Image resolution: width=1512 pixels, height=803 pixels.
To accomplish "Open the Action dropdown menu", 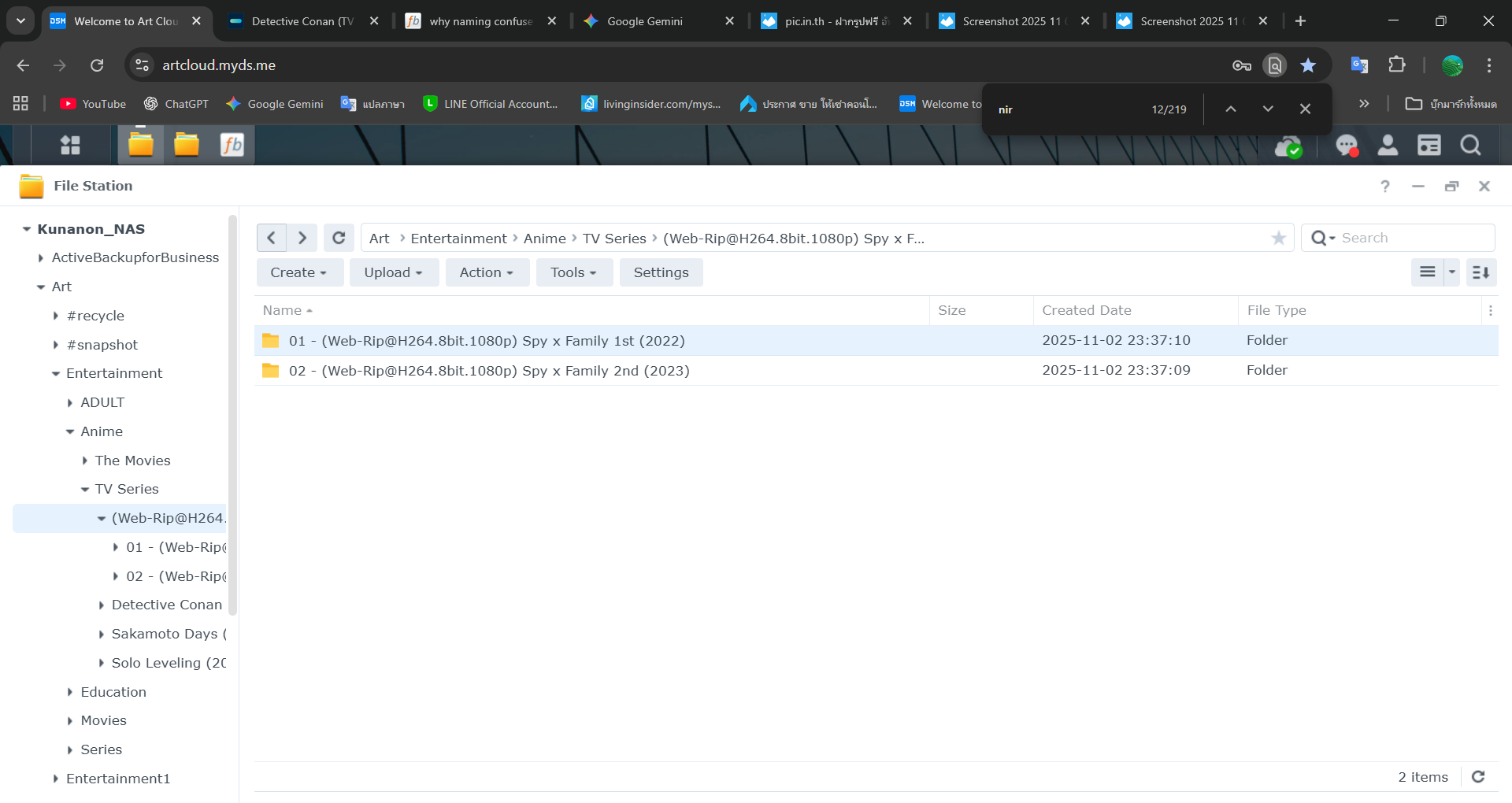I will pyautogui.click(x=487, y=272).
